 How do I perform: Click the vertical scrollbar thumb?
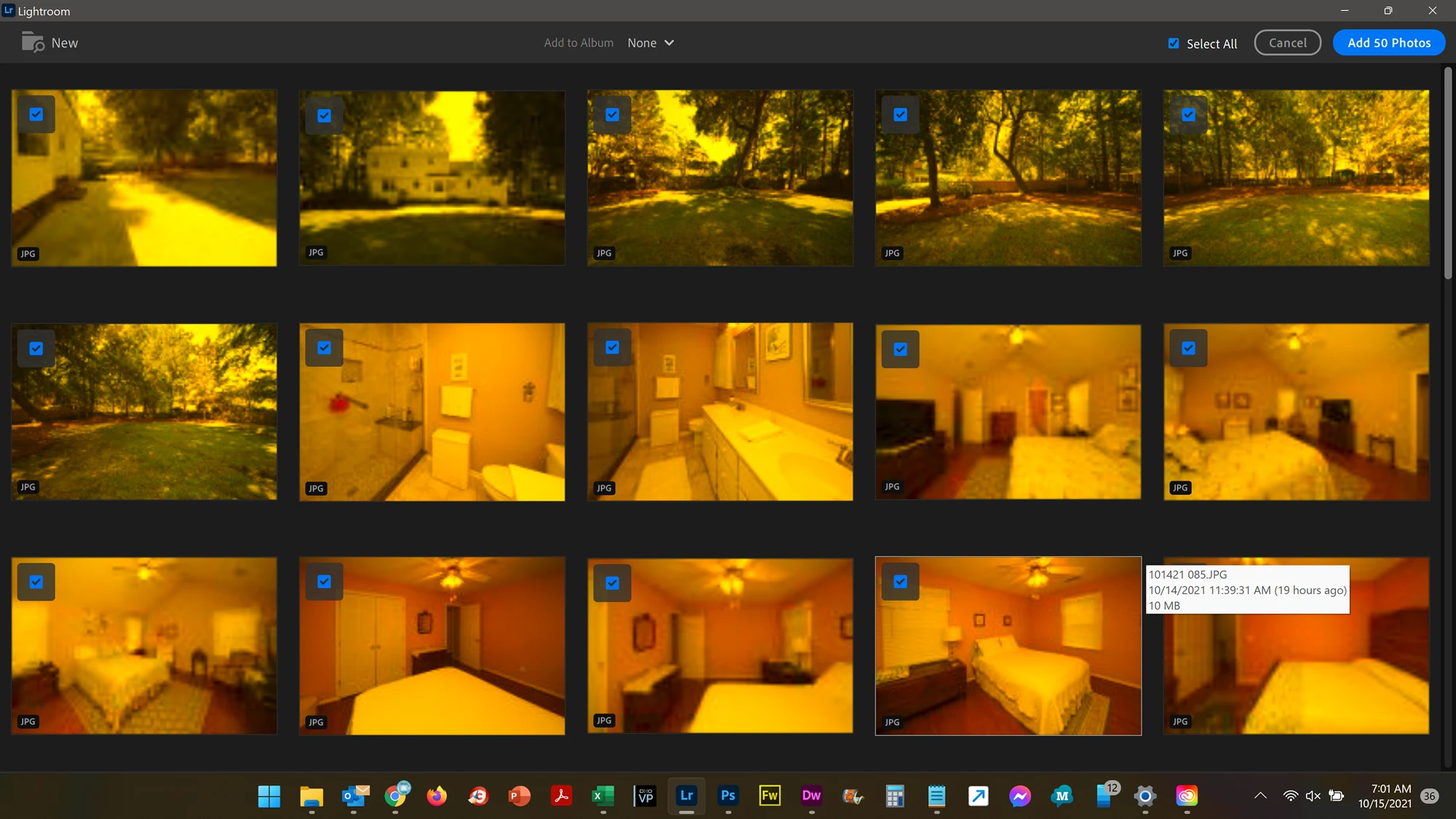[x=1448, y=173]
